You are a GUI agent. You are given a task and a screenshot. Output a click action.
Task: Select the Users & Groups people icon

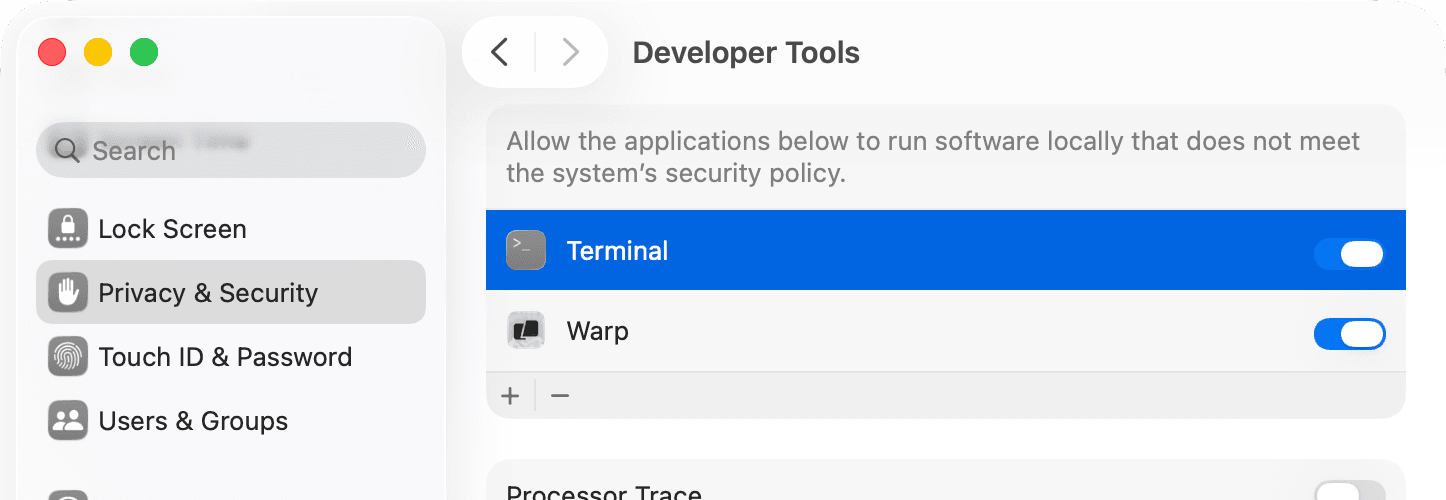pyautogui.click(x=68, y=421)
